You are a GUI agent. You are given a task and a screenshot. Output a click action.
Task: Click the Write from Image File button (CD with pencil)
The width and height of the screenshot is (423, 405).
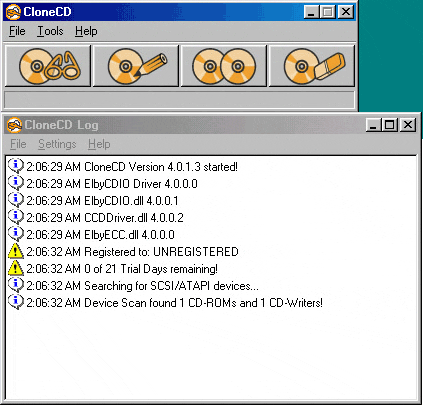click(136, 66)
